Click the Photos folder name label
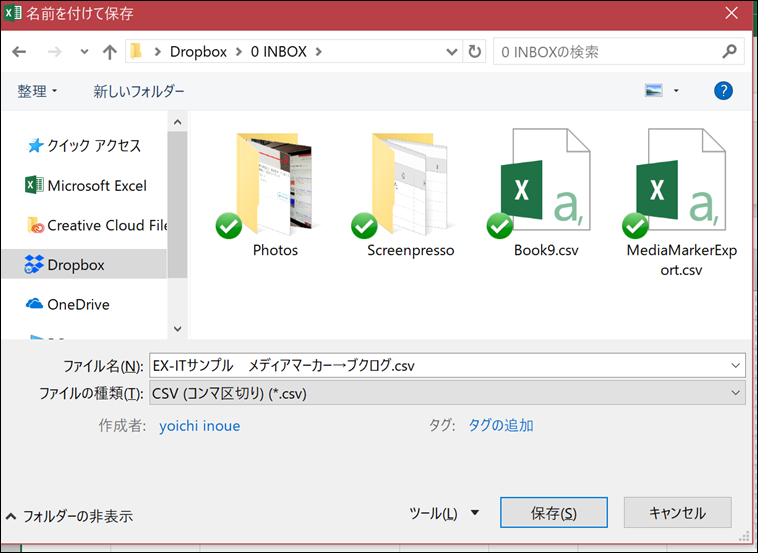758x553 pixels. 275,250
